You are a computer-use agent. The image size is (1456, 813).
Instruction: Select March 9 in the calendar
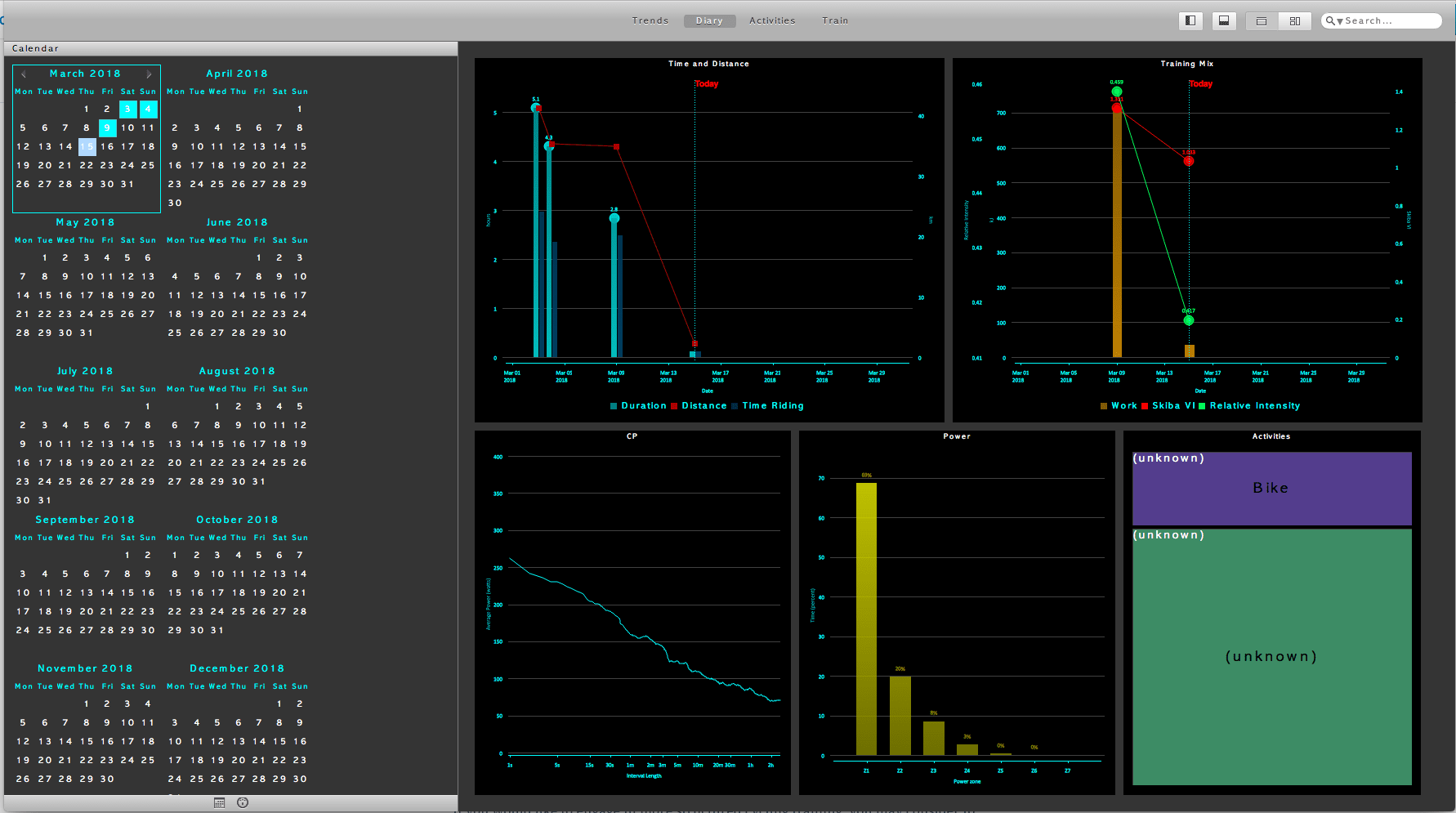(107, 128)
